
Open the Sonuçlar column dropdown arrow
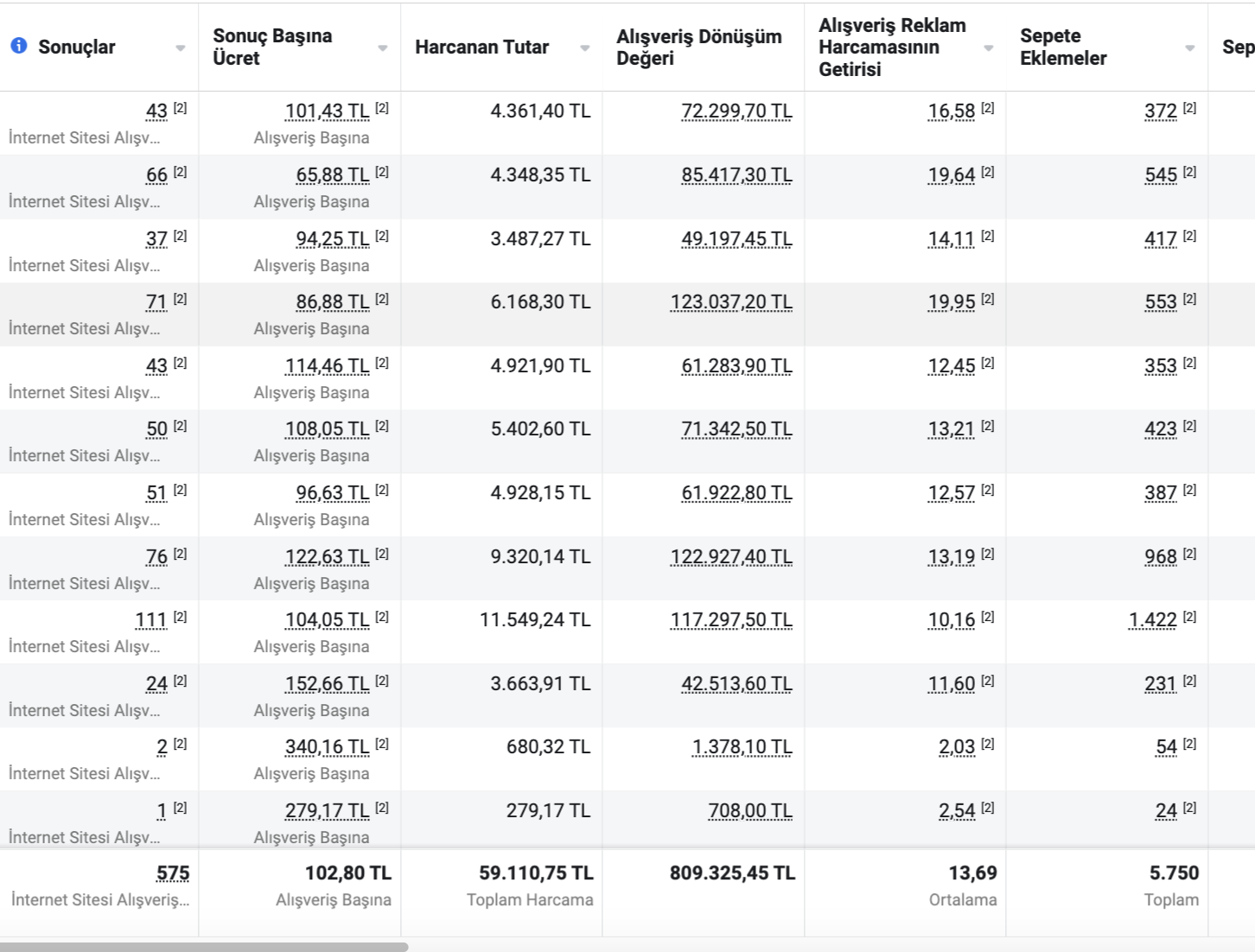coord(180,48)
